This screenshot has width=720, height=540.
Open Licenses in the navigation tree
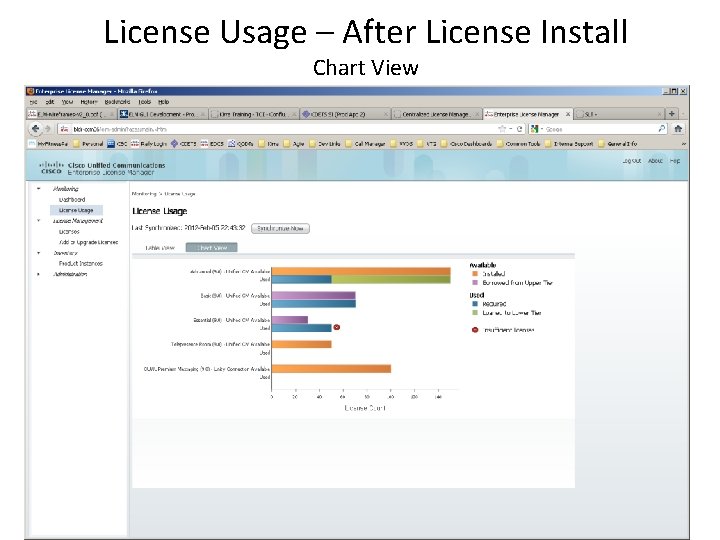tap(69, 232)
